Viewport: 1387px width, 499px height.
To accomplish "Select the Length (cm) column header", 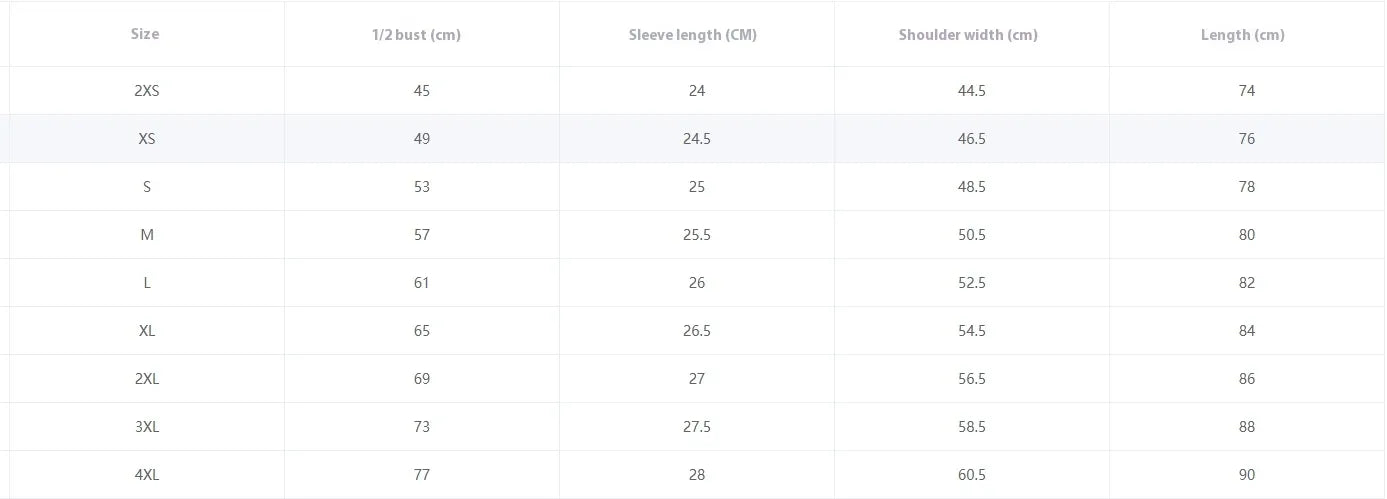I will (x=1243, y=35).
